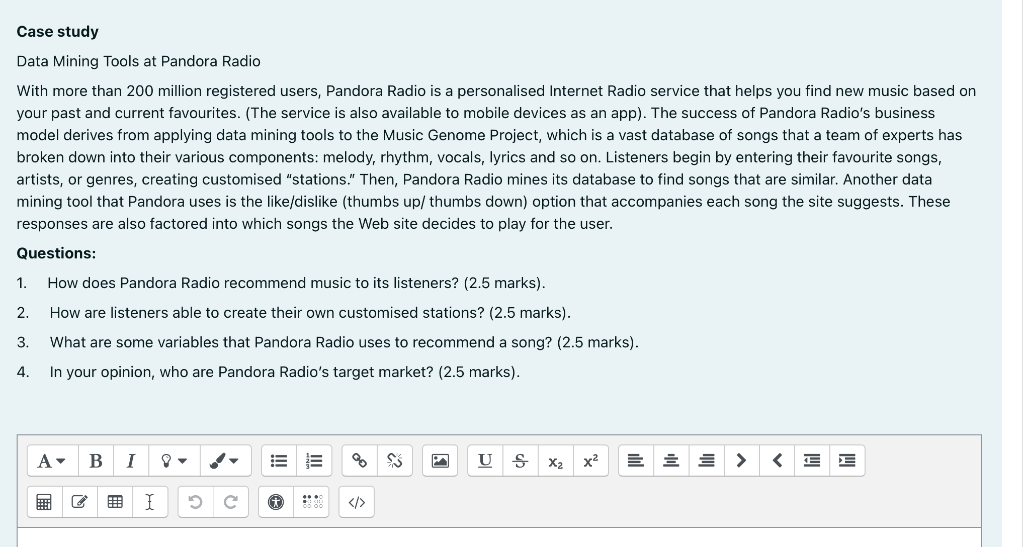Click 'Data Mining Tools at Pandora Radio' title
The height and width of the screenshot is (547, 1024).
click(138, 61)
